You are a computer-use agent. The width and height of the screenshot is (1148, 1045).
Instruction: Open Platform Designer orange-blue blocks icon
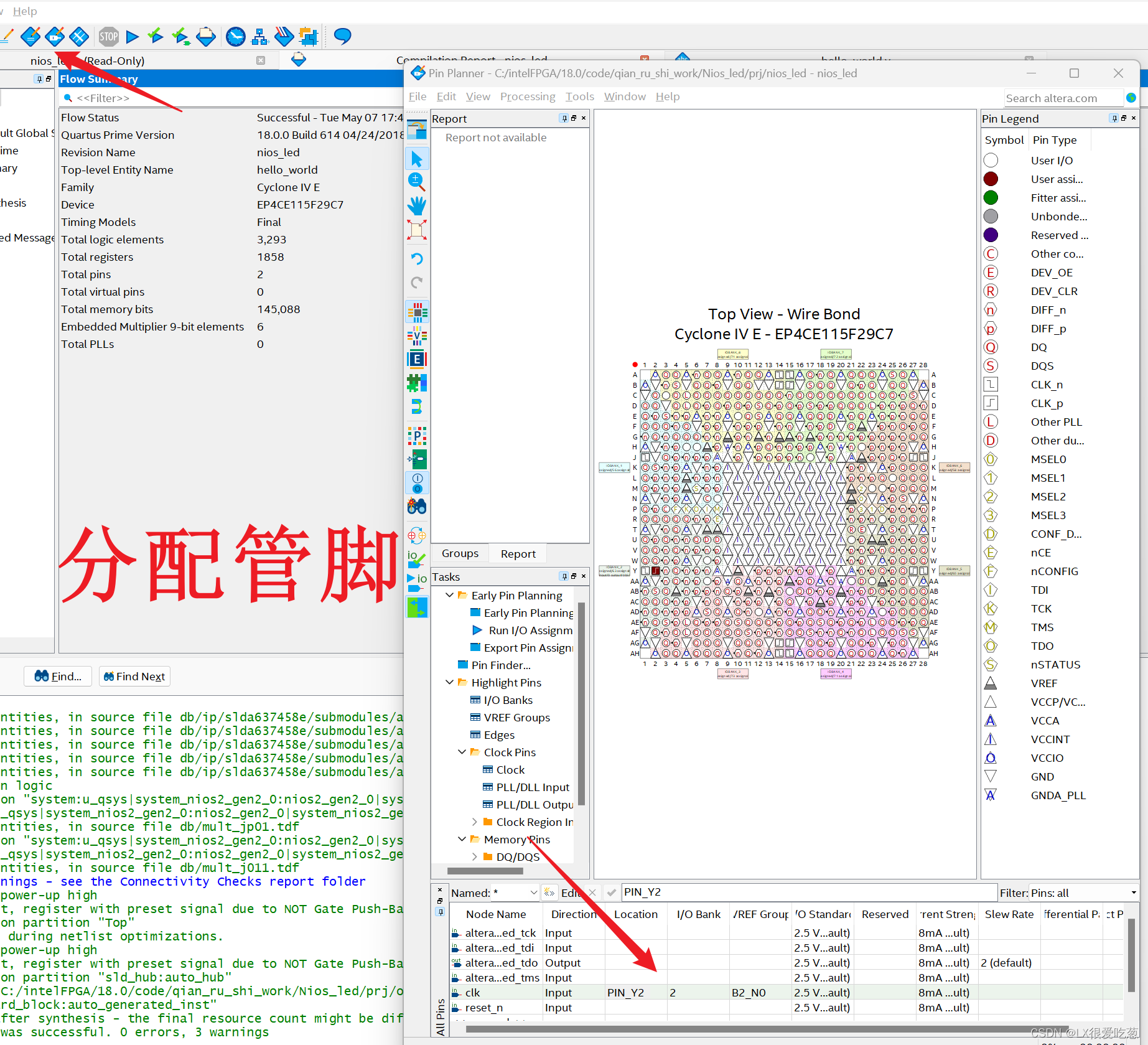[309, 37]
